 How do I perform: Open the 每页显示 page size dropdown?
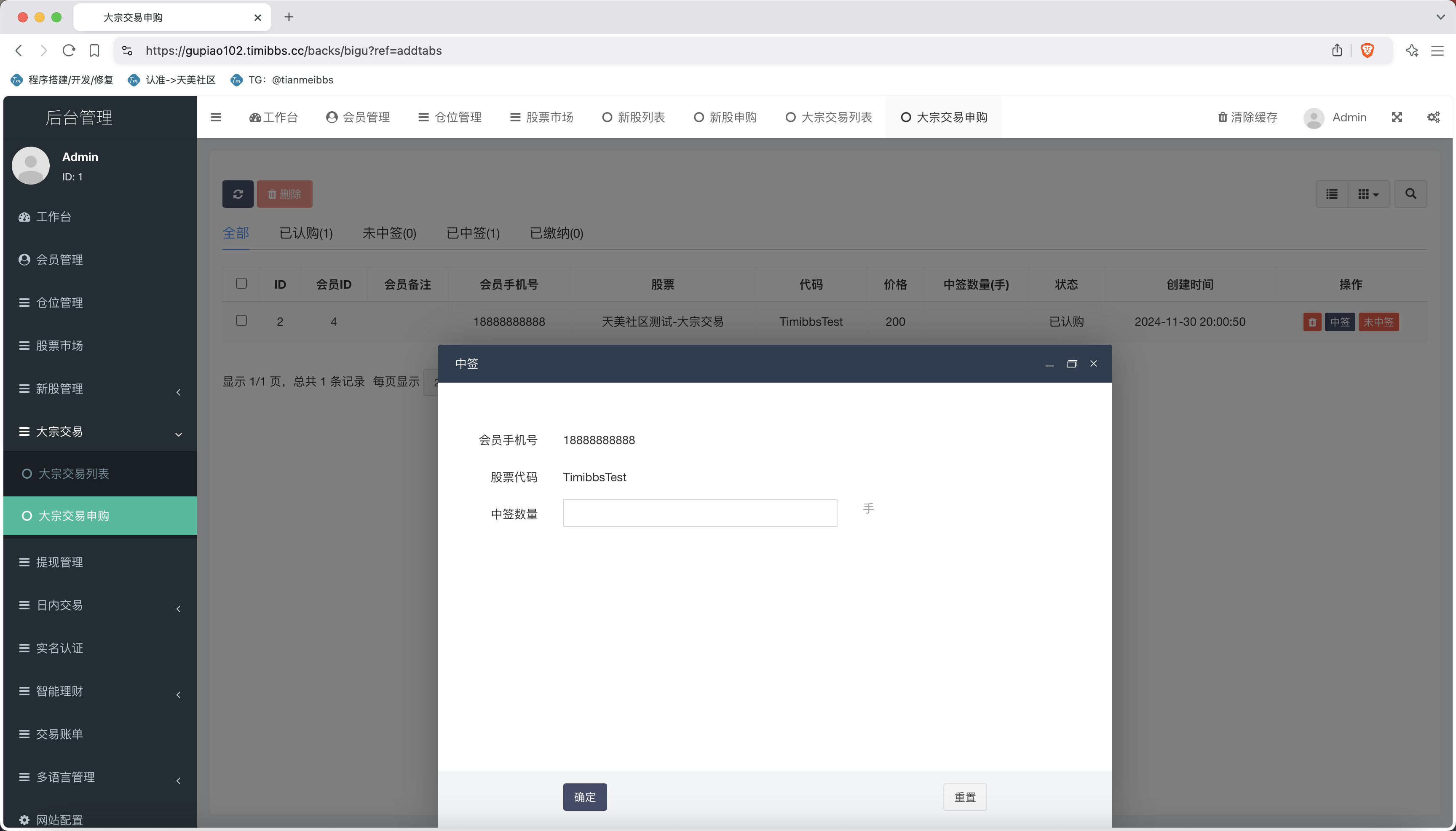pos(431,382)
